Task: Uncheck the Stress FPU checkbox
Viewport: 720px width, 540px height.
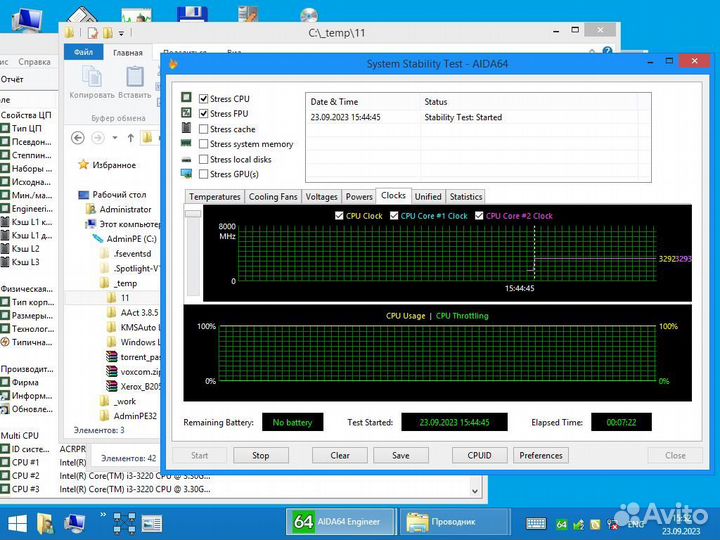Action: 203,113
